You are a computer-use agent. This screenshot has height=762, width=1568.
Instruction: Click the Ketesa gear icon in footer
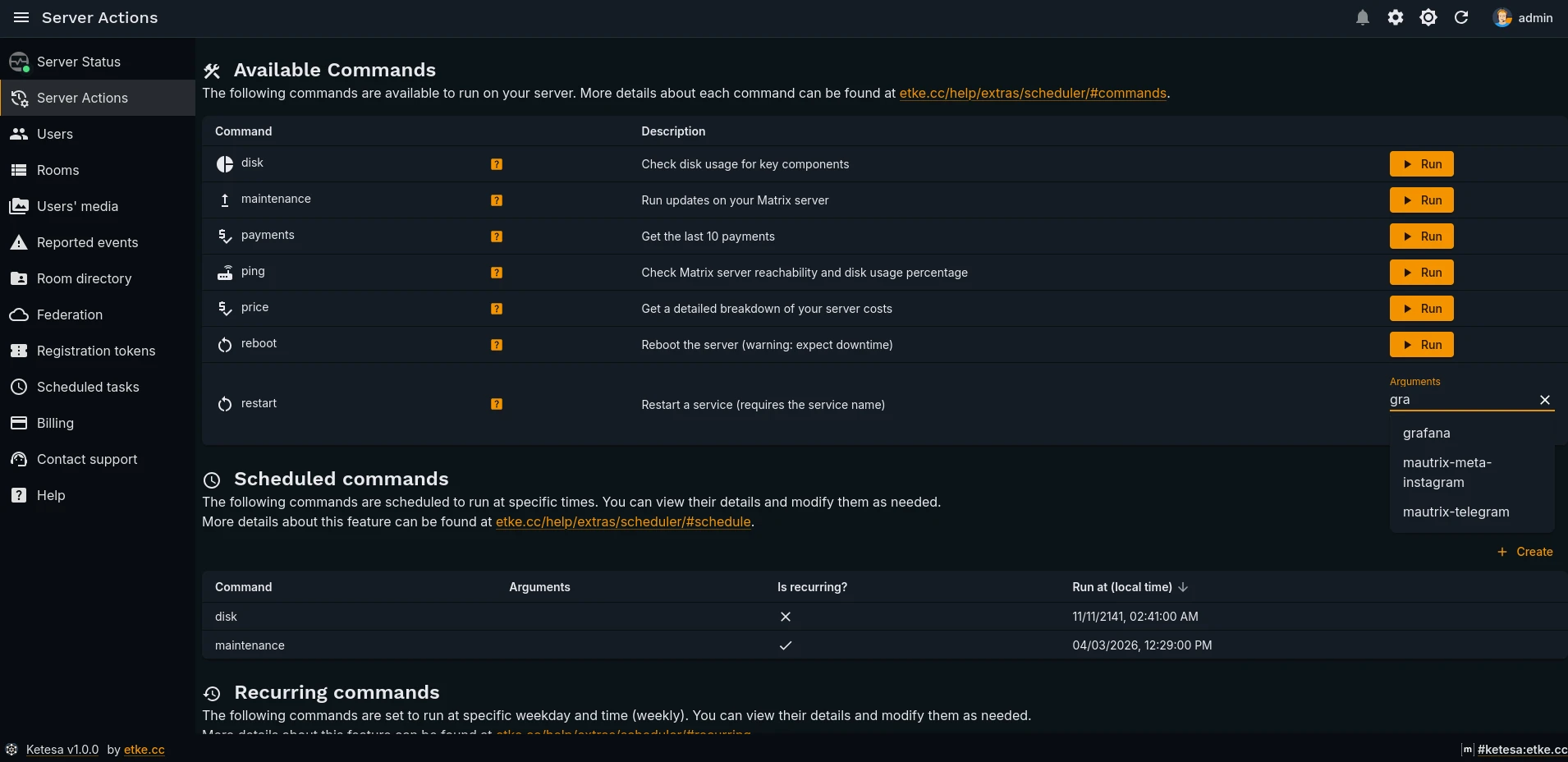tap(11, 750)
